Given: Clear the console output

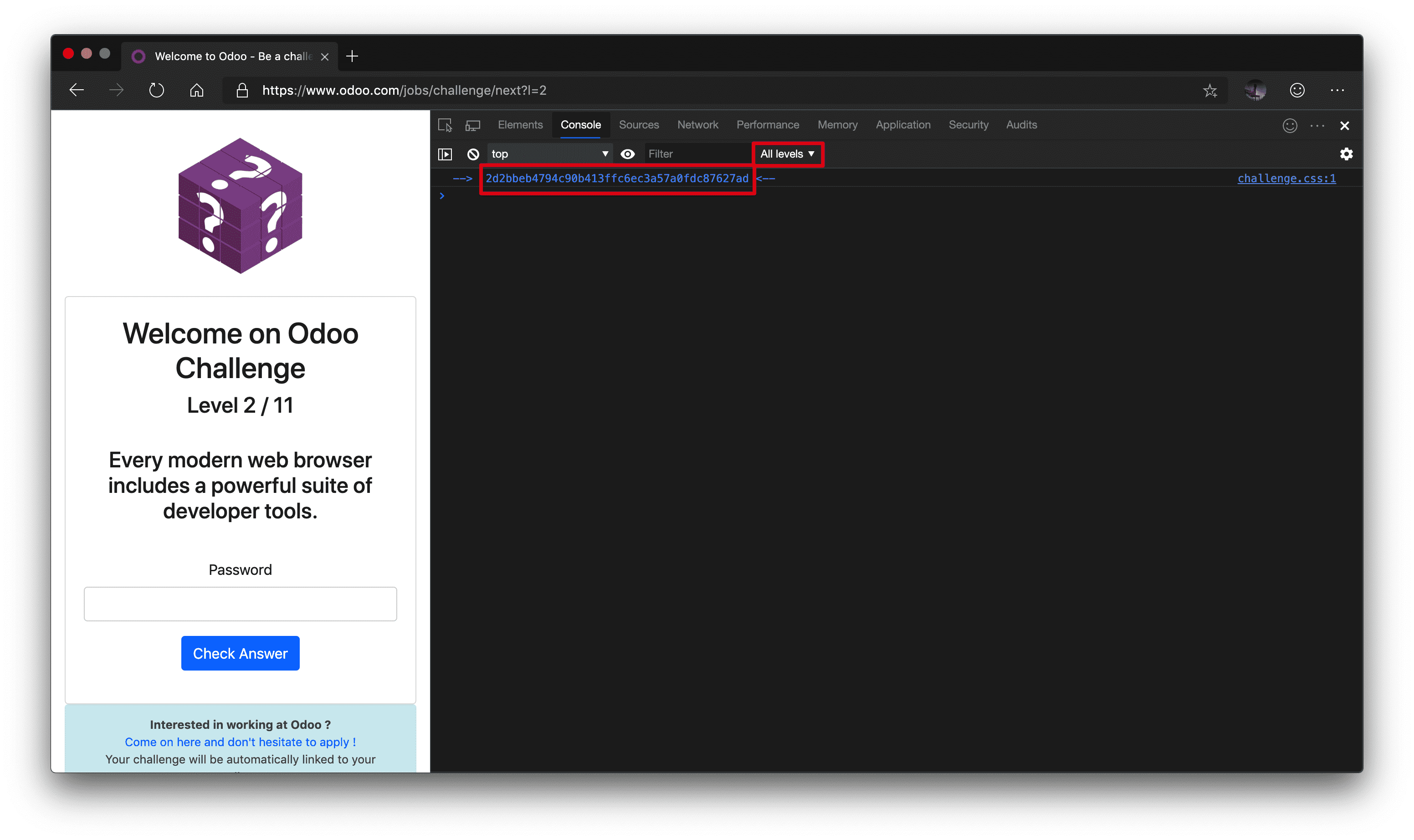Looking at the screenshot, I should coord(473,154).
